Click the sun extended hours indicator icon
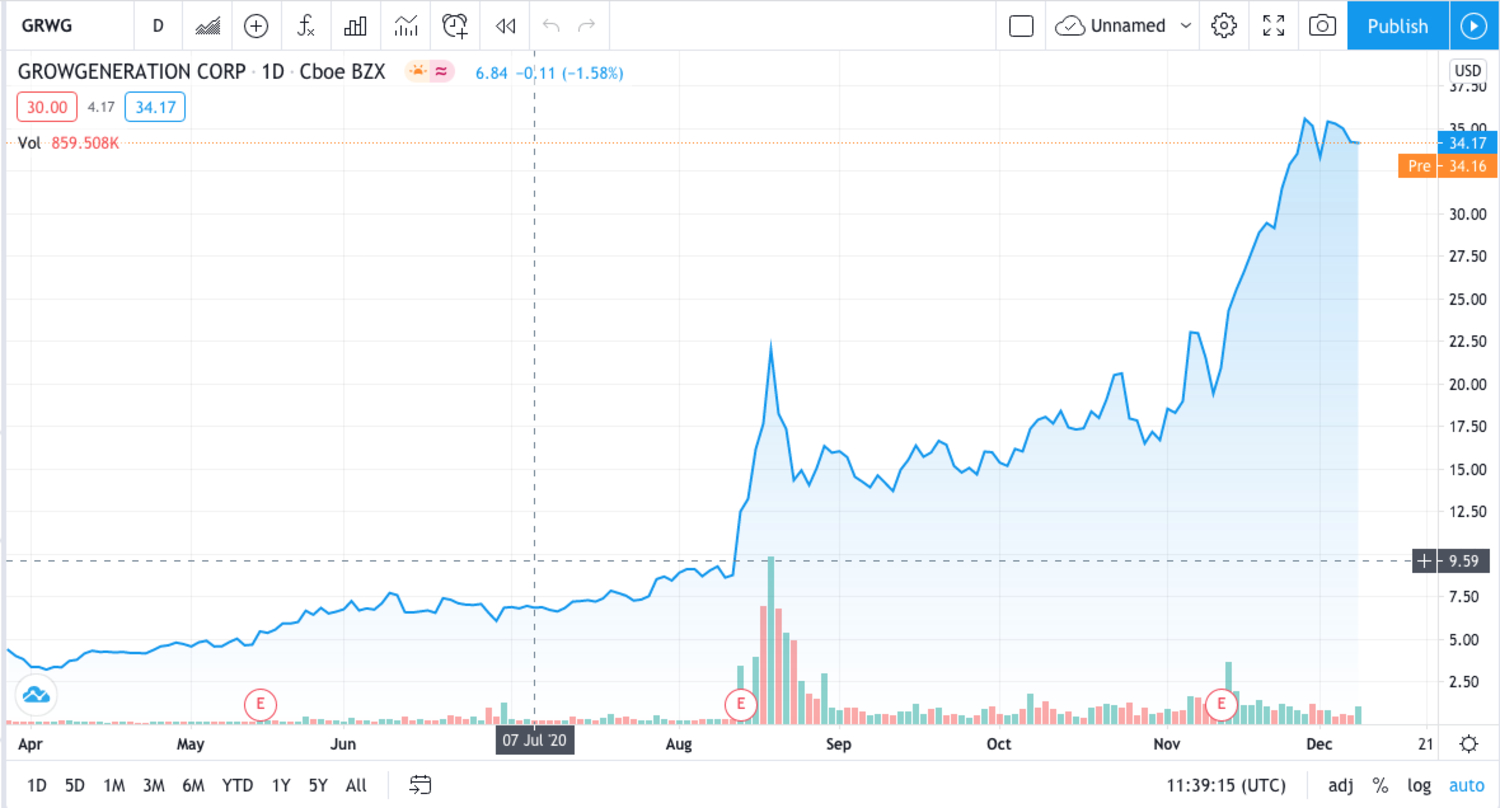This screenshot has width=1500, height=808. coord(417,71)
